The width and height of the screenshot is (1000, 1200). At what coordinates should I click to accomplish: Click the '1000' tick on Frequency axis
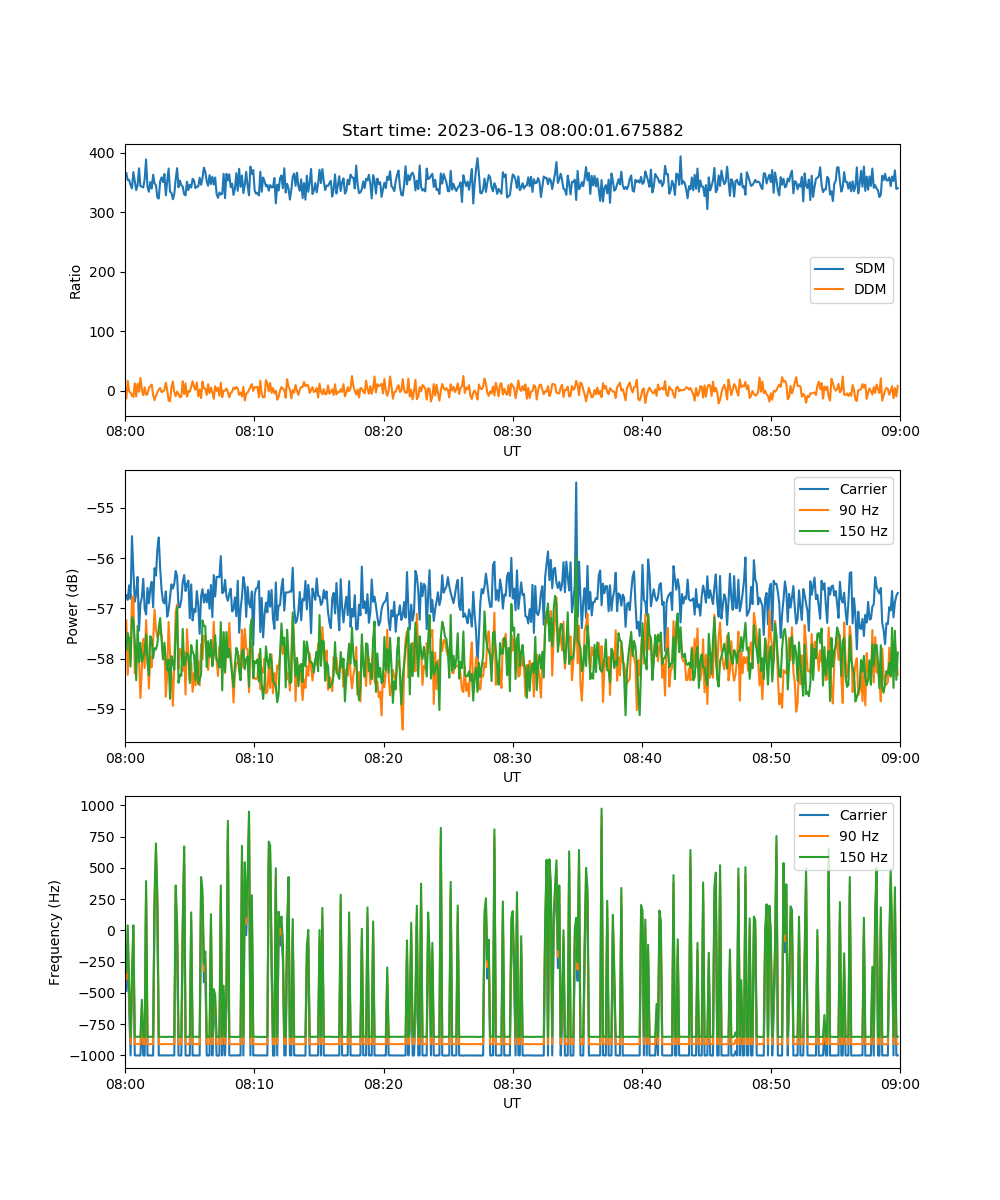click(100, 805)
